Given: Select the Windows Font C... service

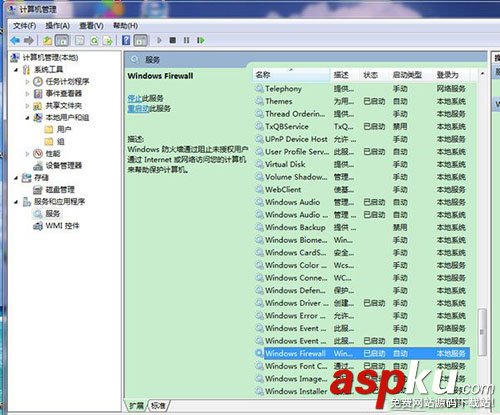Looking at the screenshot, I should pos(362,366).
